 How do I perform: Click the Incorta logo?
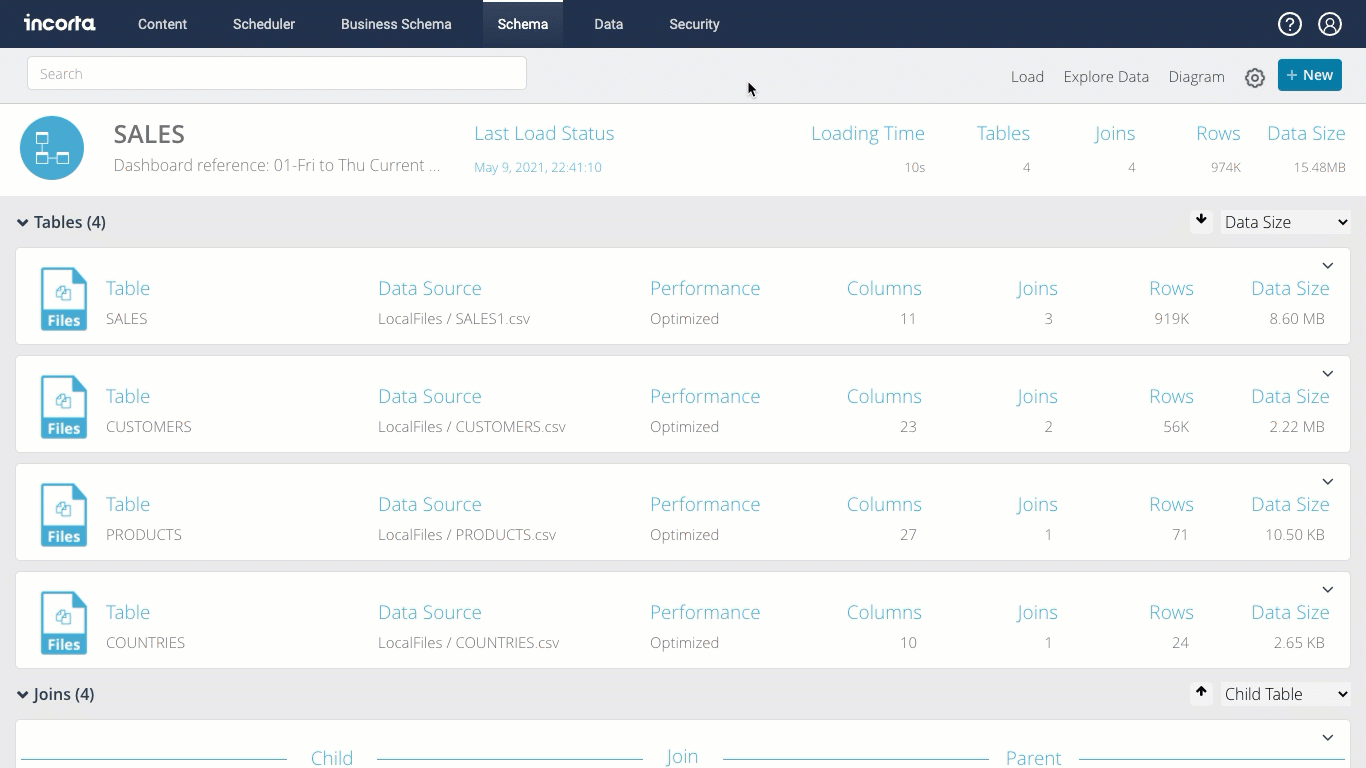(x=60, y=23)
